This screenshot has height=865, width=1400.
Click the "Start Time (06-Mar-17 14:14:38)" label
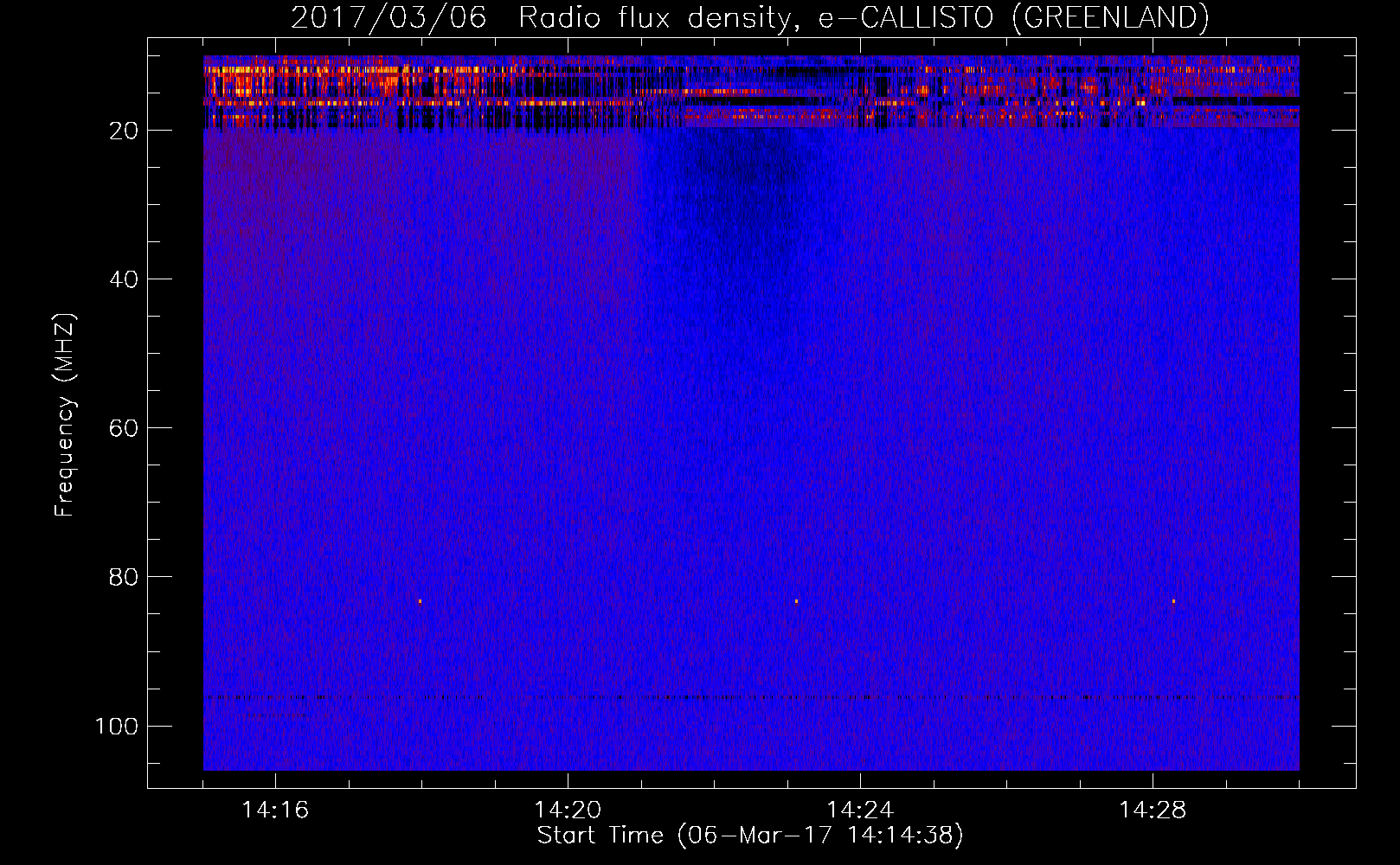tap(750, 836)
